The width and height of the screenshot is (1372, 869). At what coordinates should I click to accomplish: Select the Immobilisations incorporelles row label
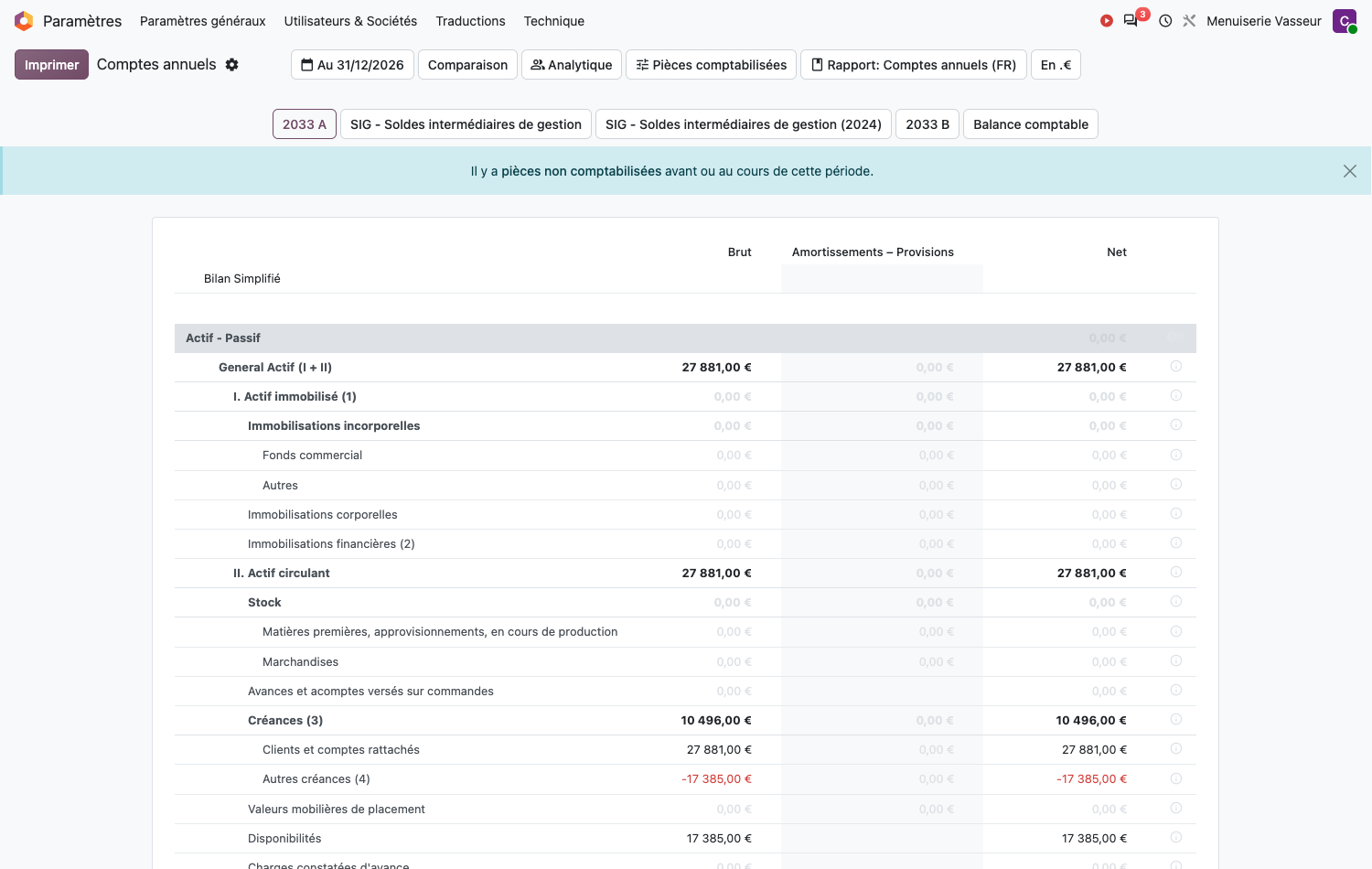(334, 425)
